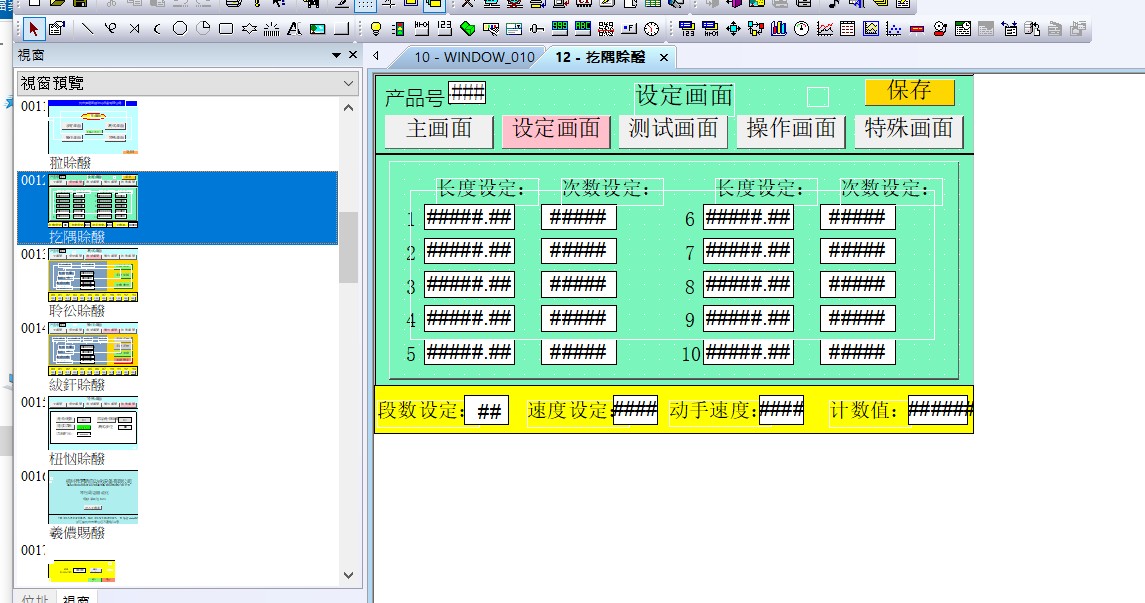Choose the circle drawing tool

180,28
